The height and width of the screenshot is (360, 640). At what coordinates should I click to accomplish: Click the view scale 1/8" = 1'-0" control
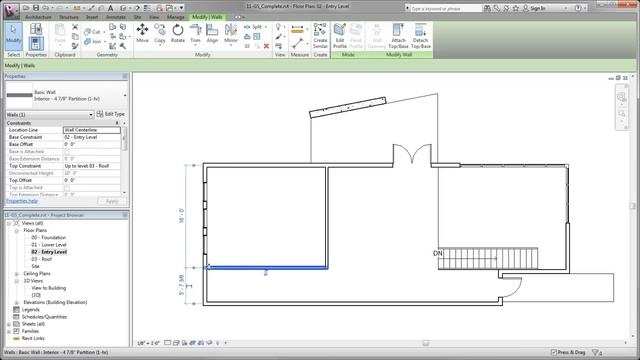point(148,343)
